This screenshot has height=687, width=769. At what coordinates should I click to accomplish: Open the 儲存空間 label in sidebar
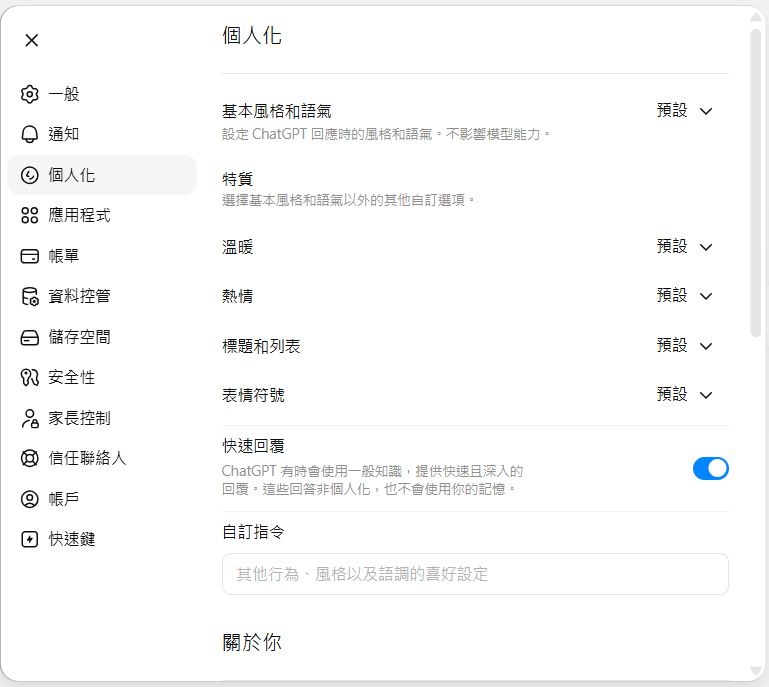[79, 337]
